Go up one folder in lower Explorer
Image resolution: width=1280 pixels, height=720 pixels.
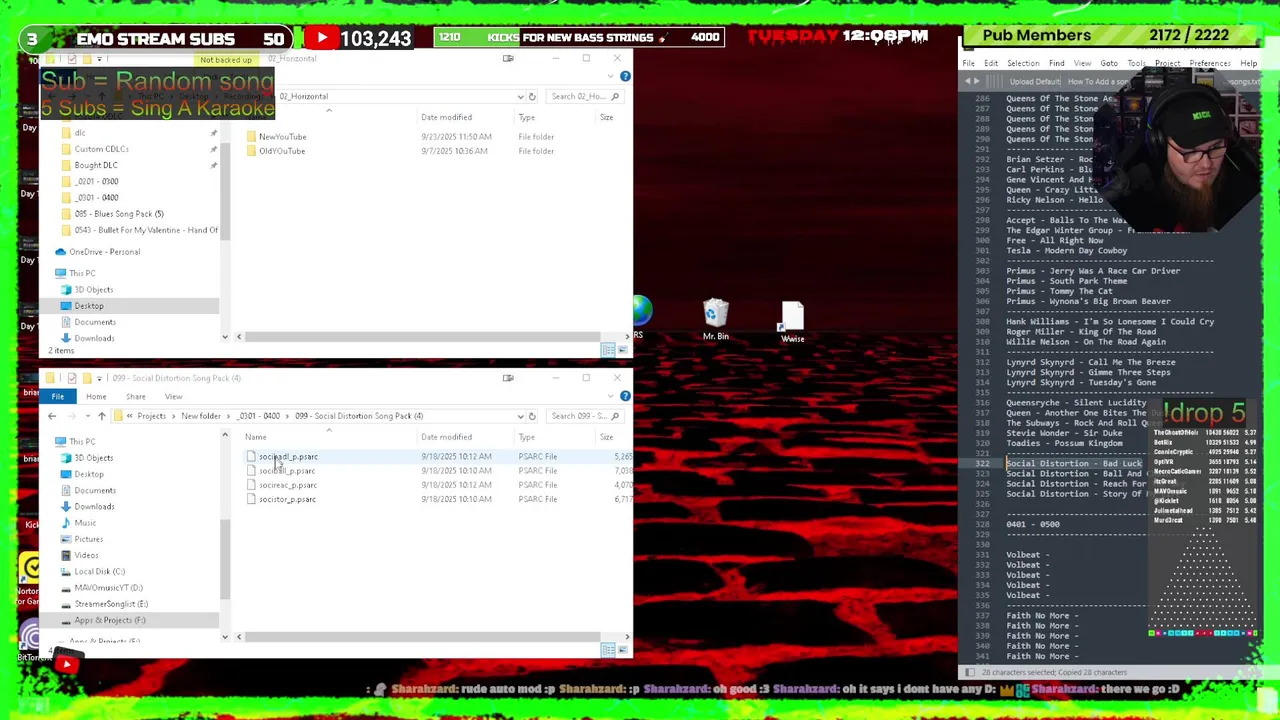(101, 416)
